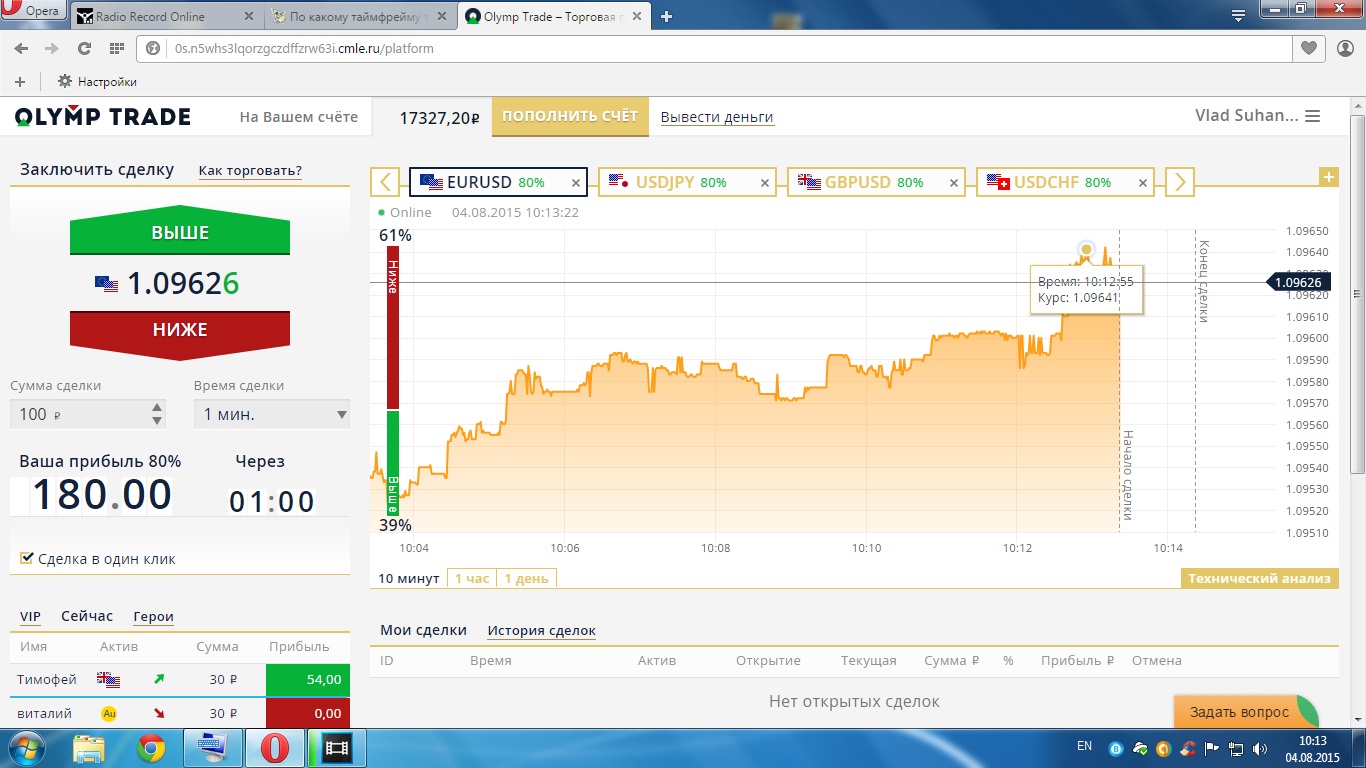Click the plus icon to add asset

click(1329, 177)
